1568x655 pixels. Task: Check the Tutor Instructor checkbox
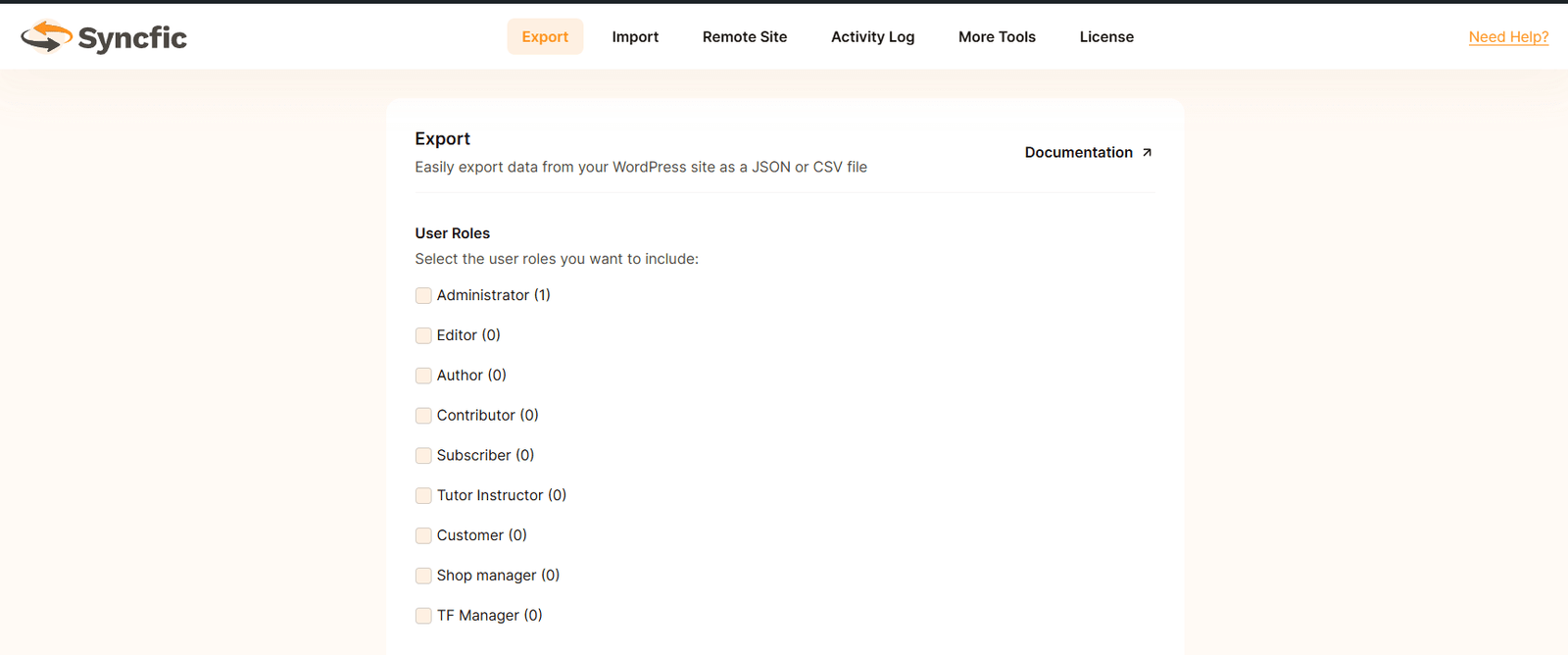point(423,496)
